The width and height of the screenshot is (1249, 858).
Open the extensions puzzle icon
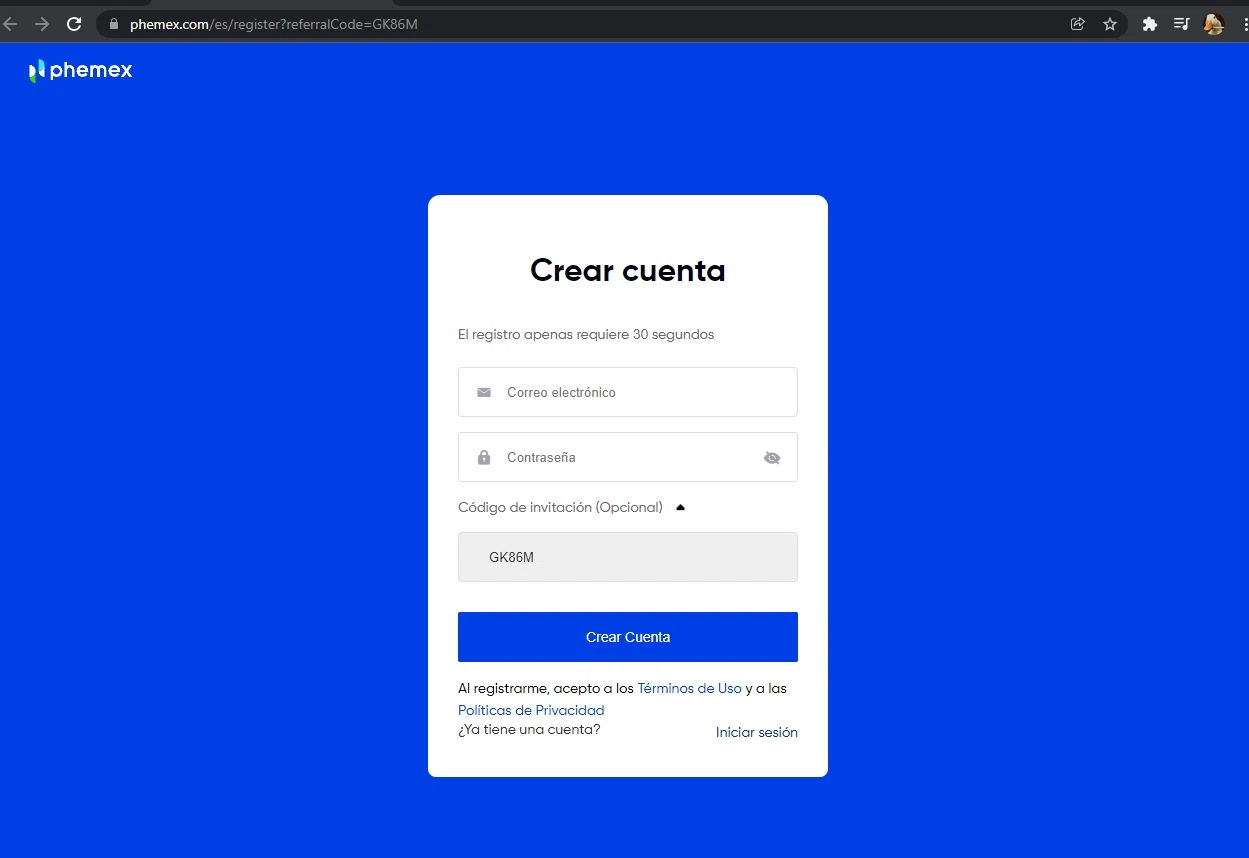[1150, 24]
